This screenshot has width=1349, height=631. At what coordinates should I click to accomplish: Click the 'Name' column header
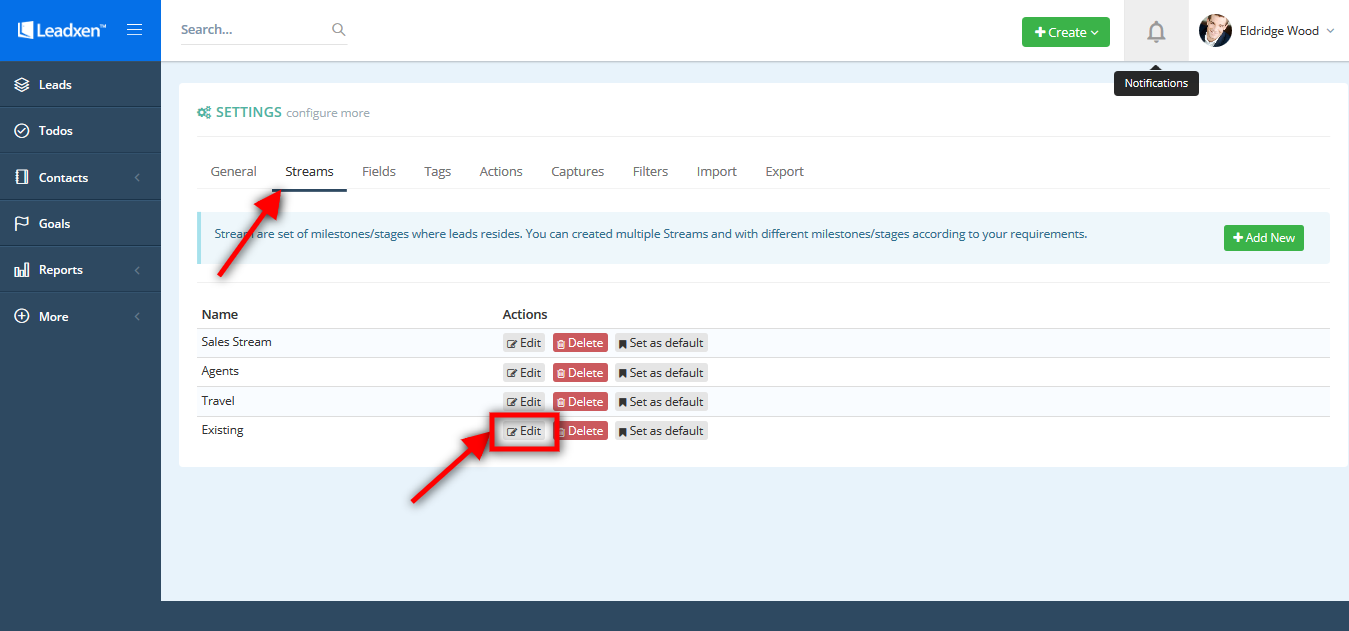point(220,314)
